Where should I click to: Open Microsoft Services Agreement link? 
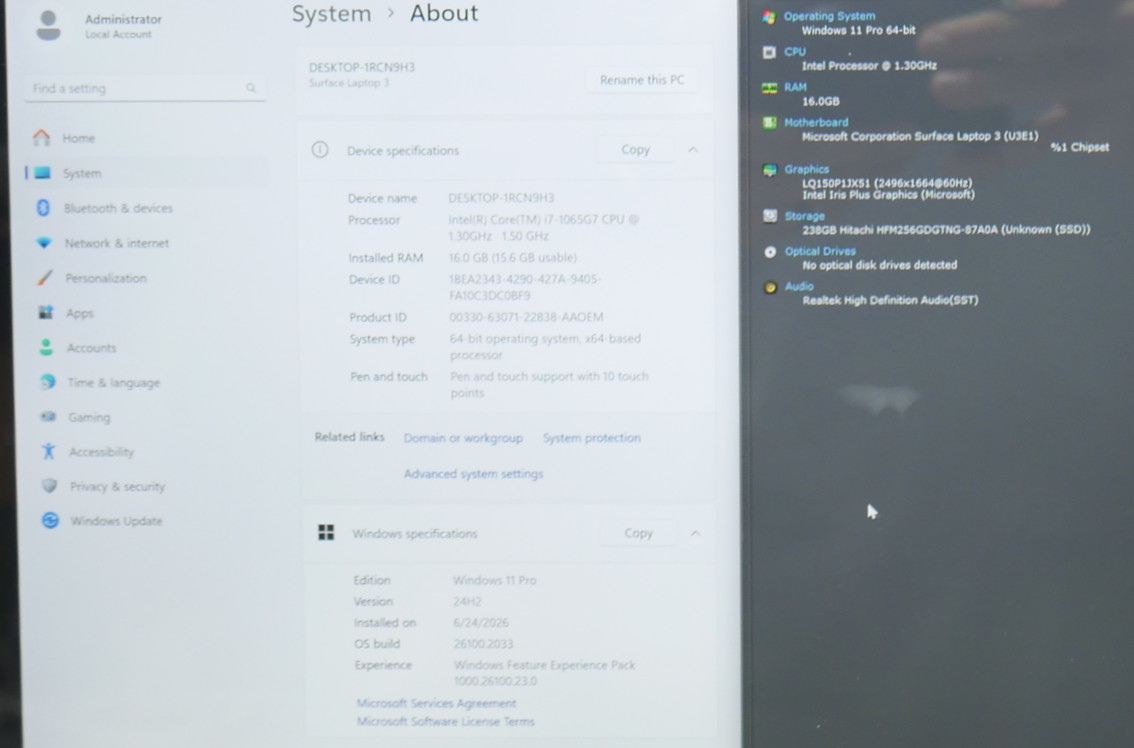(x=436, y=703)
